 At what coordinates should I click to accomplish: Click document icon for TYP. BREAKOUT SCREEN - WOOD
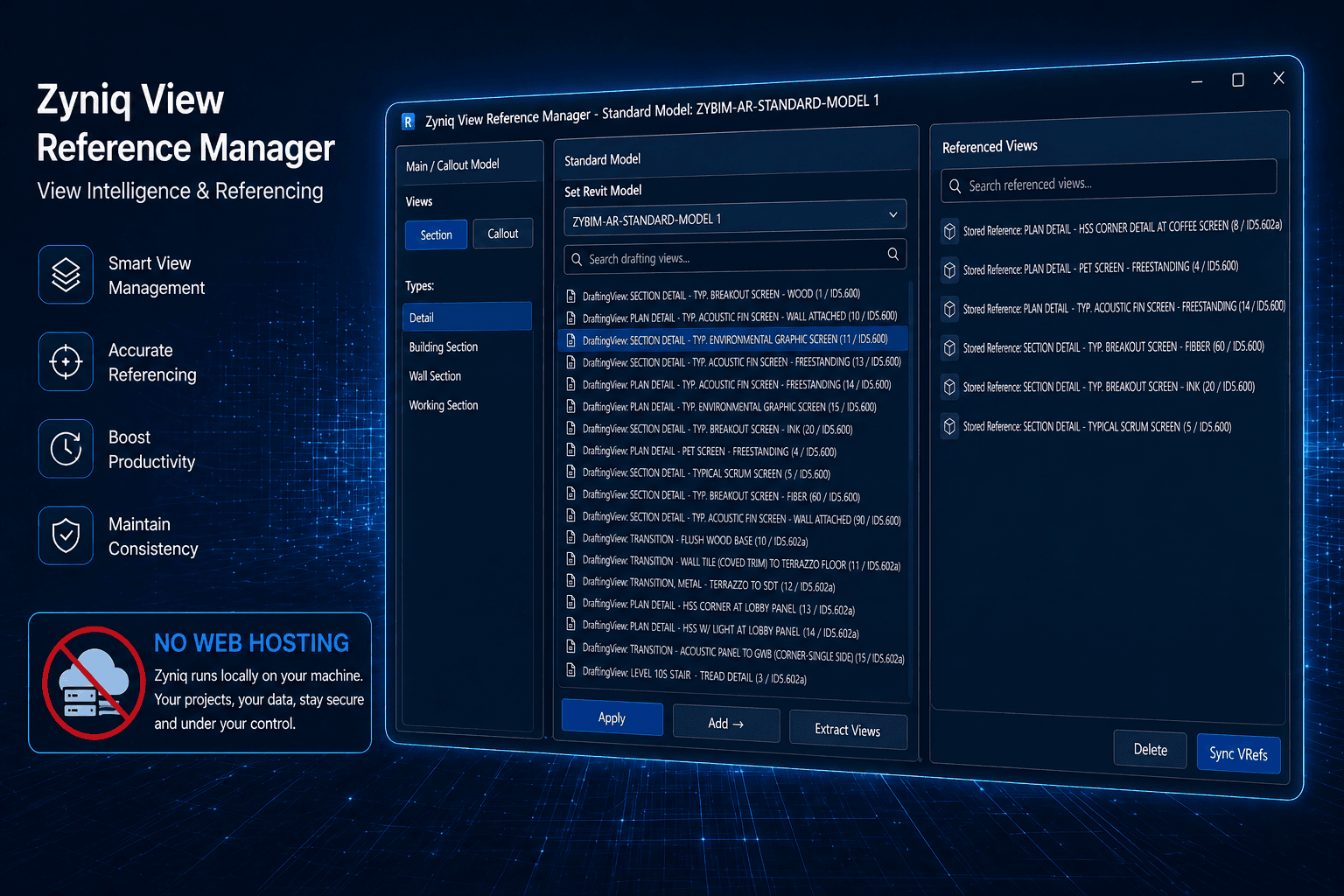pyautogui.click(x=571, y=296)
